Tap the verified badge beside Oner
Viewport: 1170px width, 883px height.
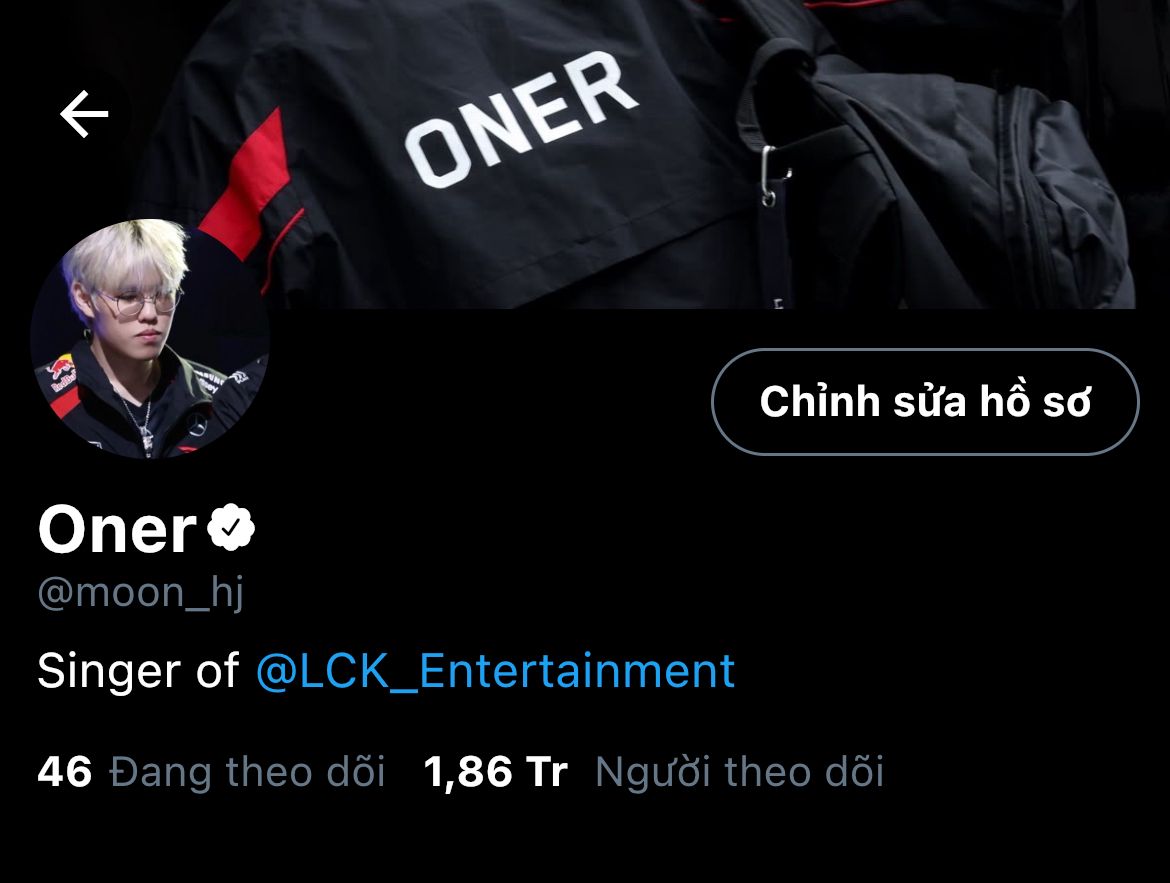(231, 528)
